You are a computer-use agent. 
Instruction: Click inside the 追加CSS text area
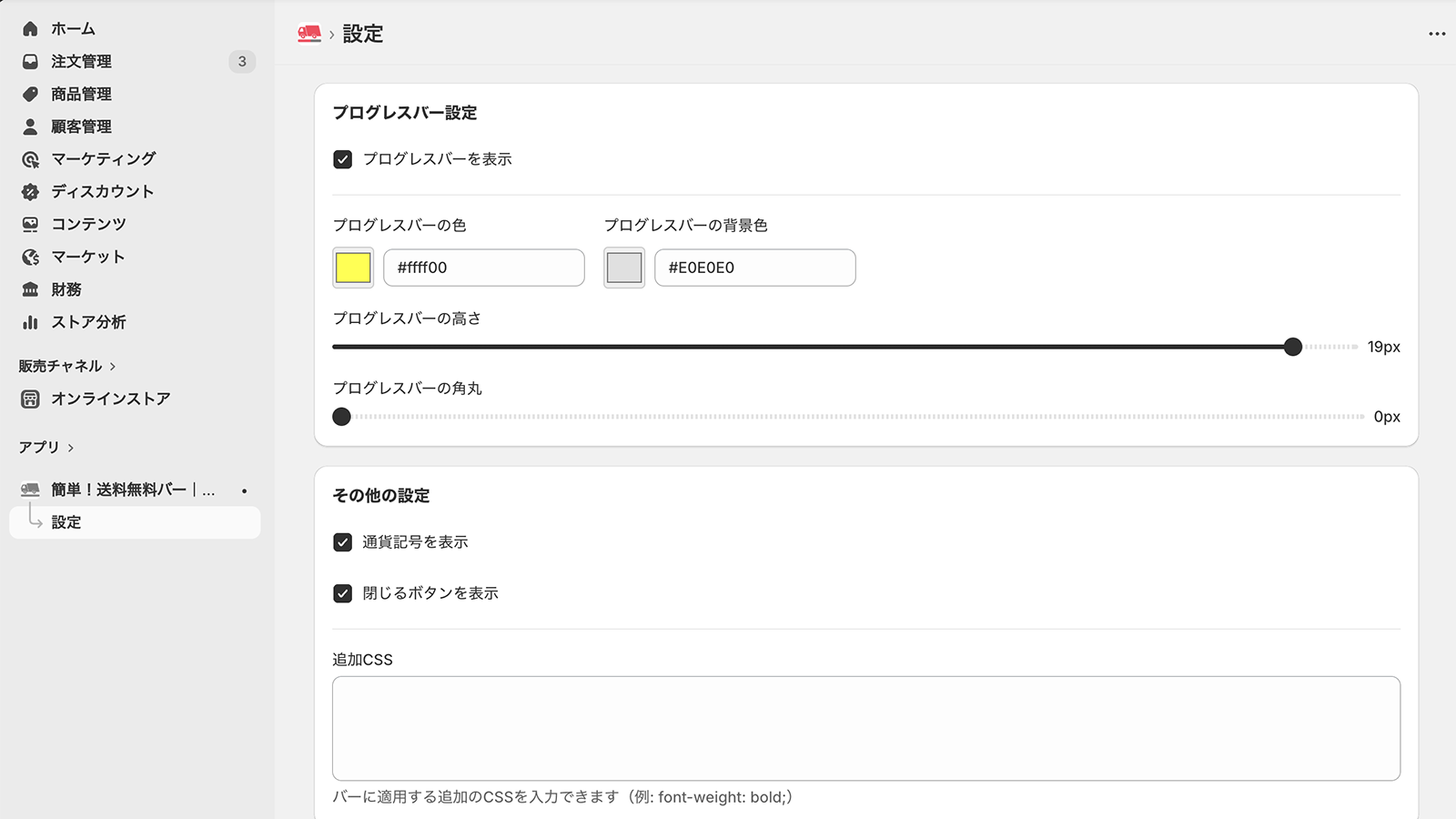coord(865,728)
